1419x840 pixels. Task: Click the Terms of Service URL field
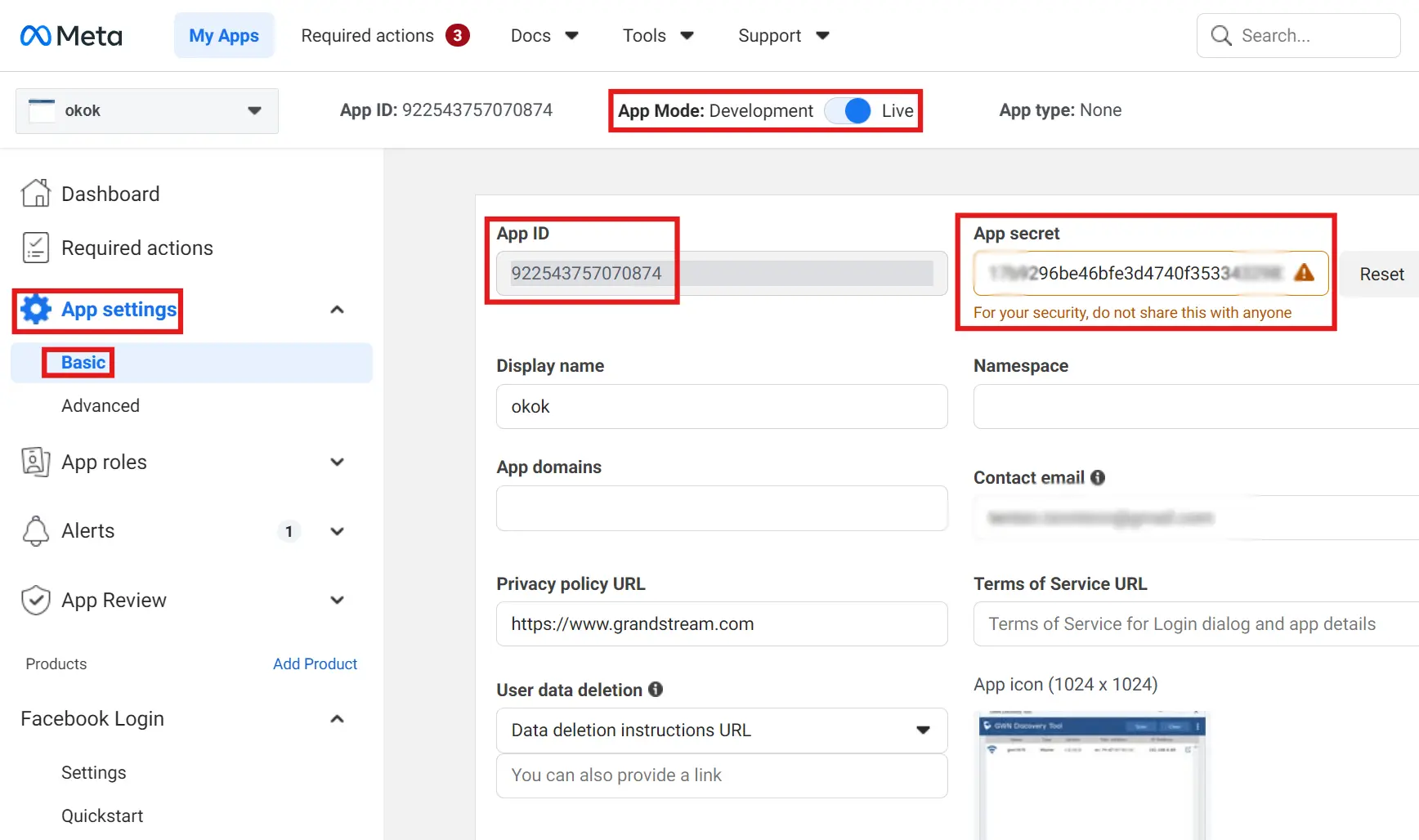pyautogui.click(x=1196, y=624)
